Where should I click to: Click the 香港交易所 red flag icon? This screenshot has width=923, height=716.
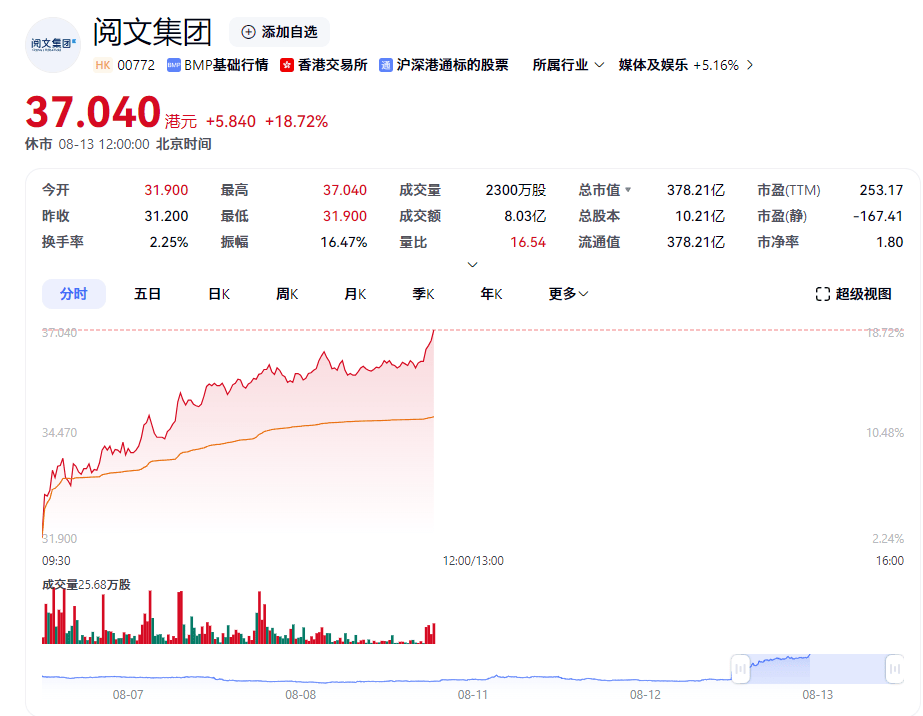(287, 65)
